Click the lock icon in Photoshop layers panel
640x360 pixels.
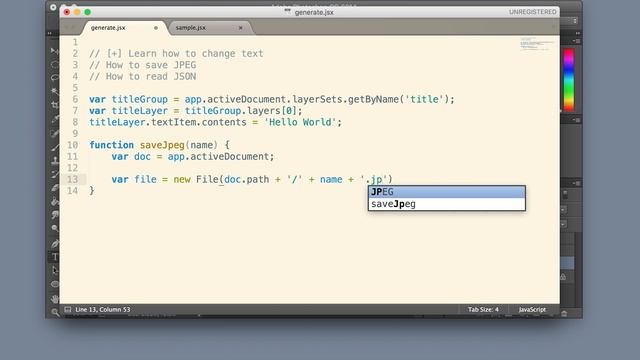[x=563, y=277]
